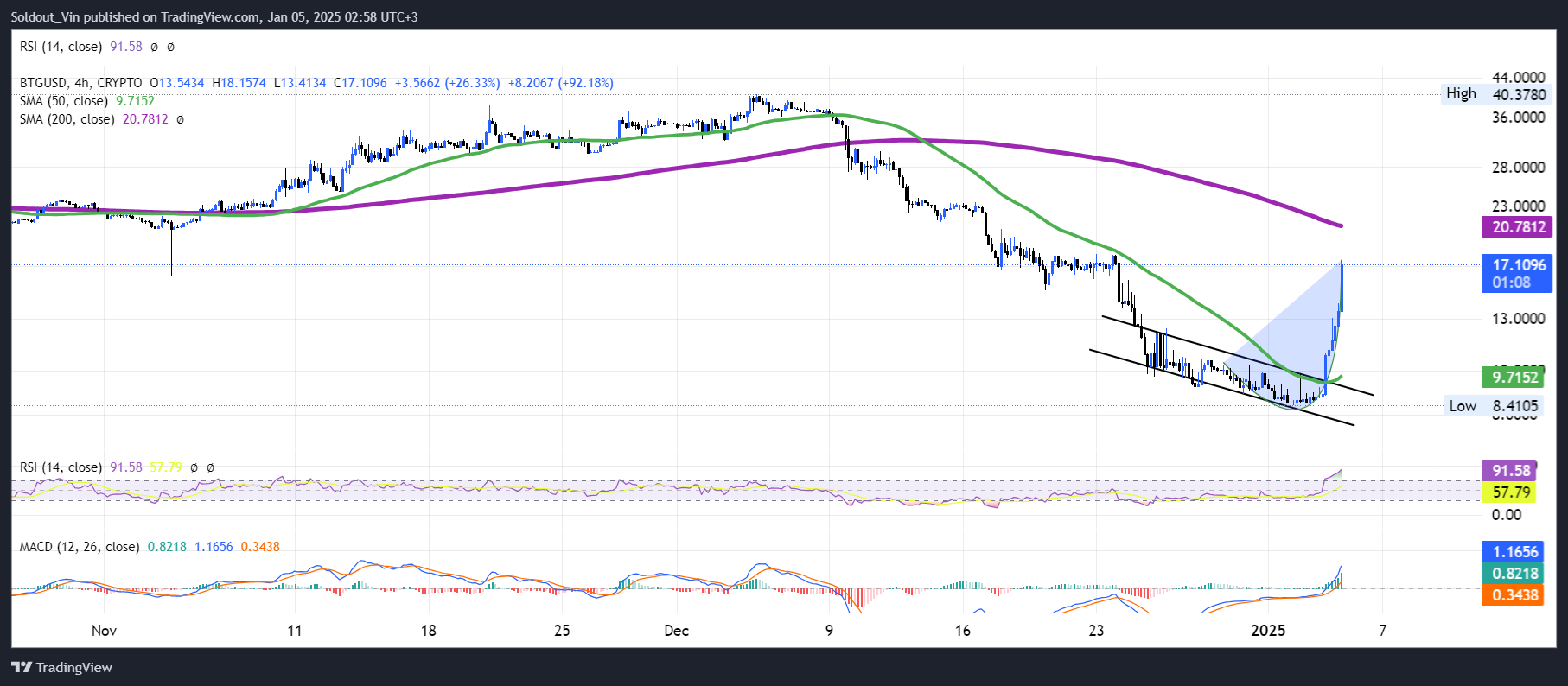Click the 23.0000 price axis tick
The height and width of the screenshot is (686, 1568).
click(x=1519, y=206)
